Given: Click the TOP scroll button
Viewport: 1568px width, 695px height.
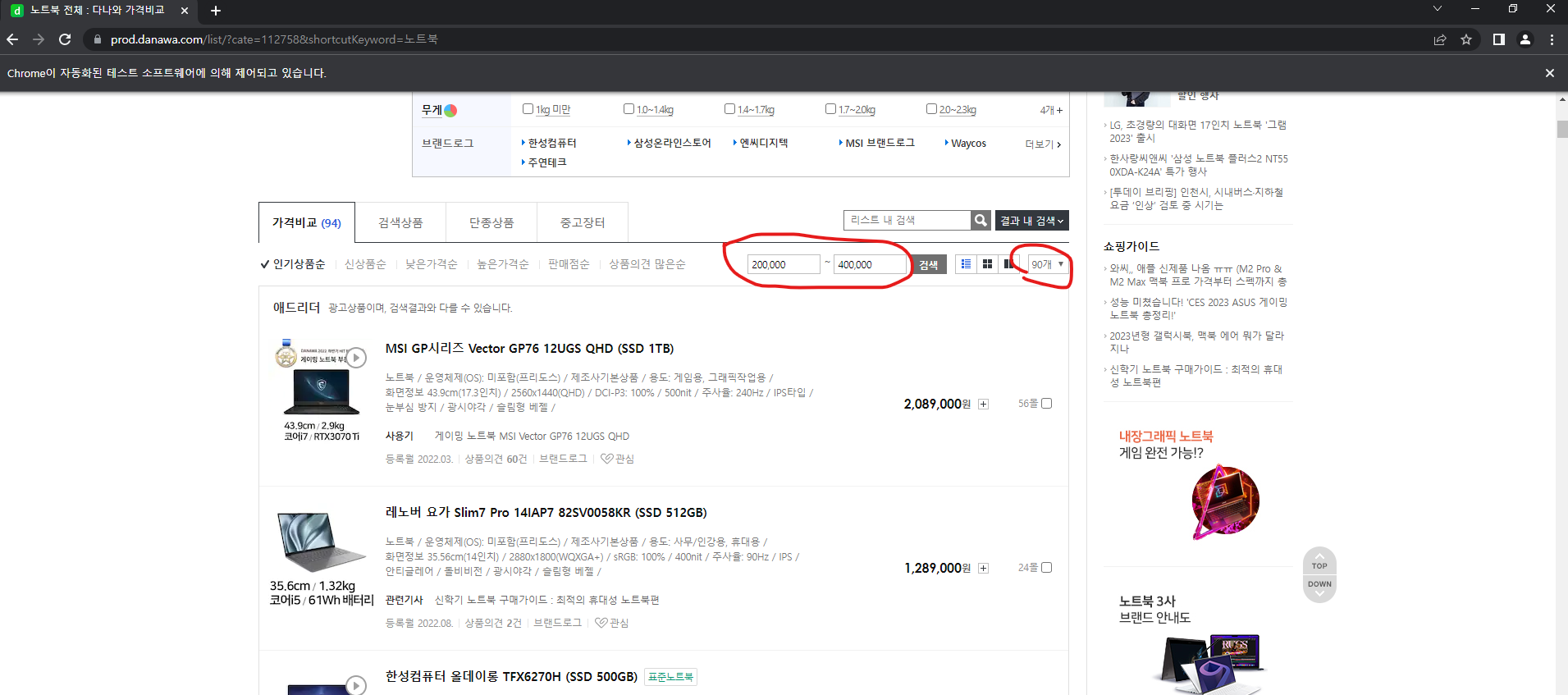Looking at the screenshot, I should [x=1319, y=561].
